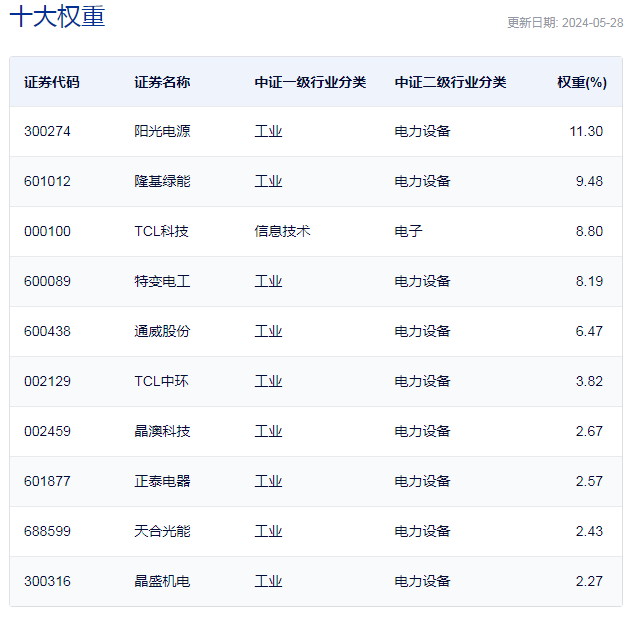Click 工业 in the 通威股份 row

[268, 331]
